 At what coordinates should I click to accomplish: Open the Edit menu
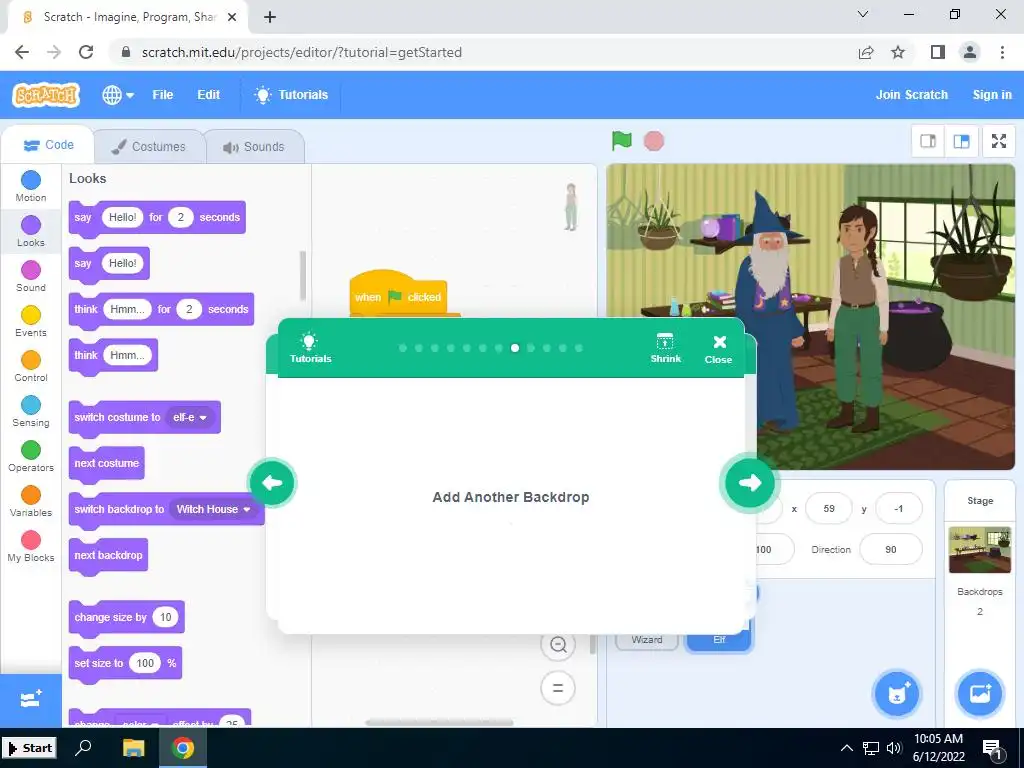tap(208, 95)
